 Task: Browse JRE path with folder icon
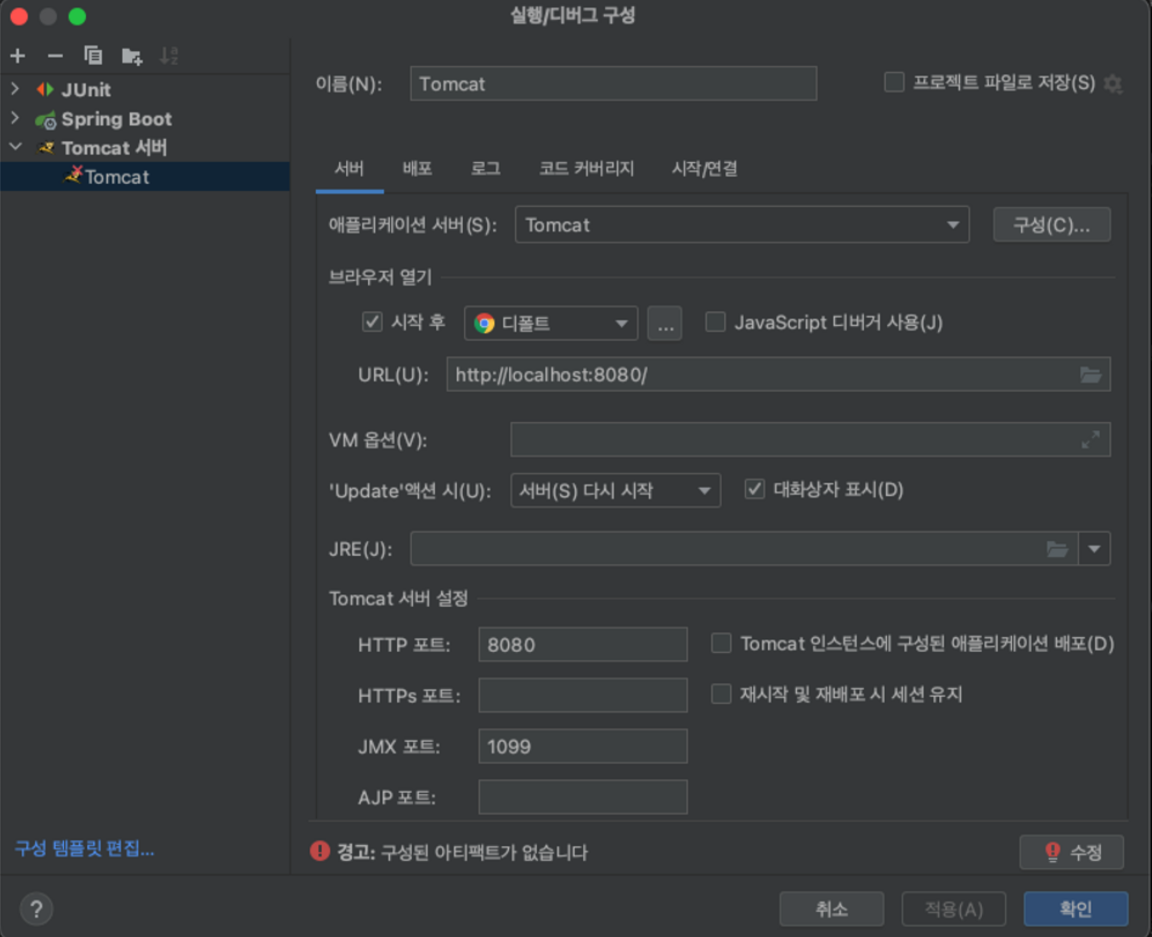click(x=1056, y=549)
